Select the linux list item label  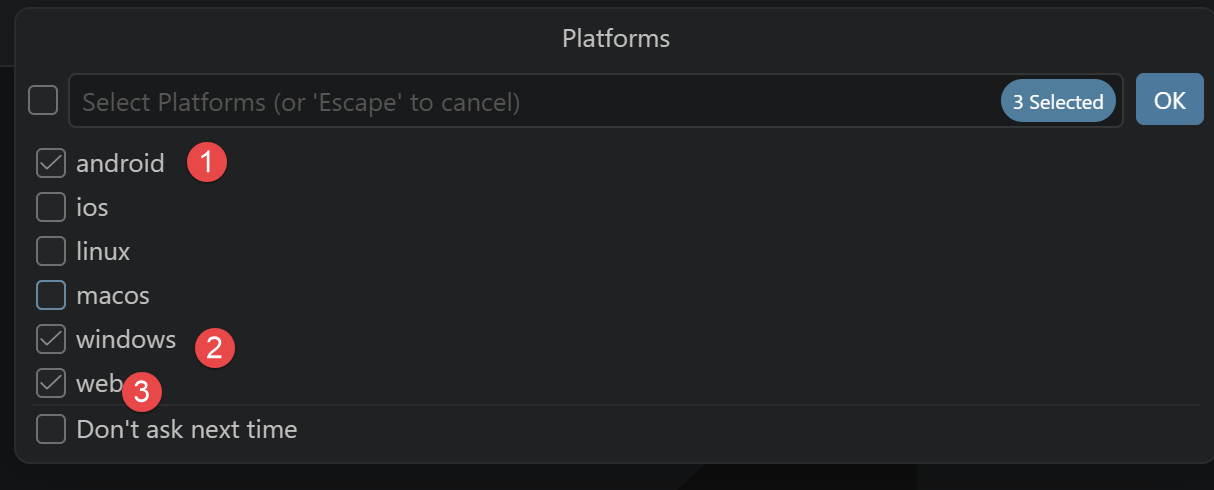tap(103, 251)
